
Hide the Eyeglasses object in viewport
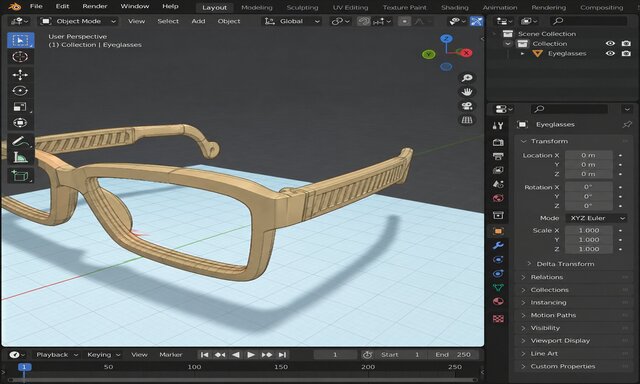coord(610,53)
